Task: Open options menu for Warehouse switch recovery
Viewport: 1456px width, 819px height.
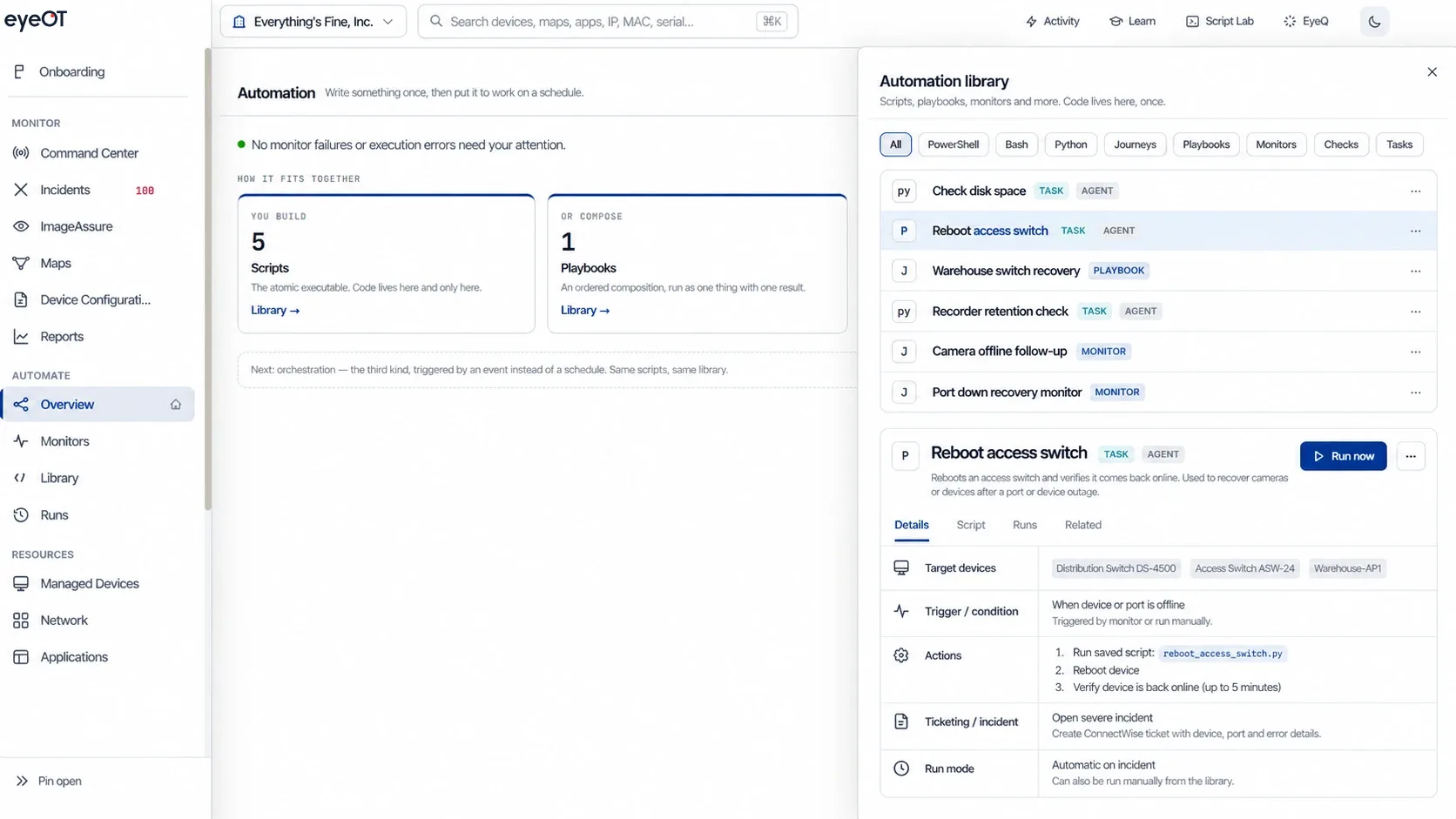Action: click(x=1415, y=271)
